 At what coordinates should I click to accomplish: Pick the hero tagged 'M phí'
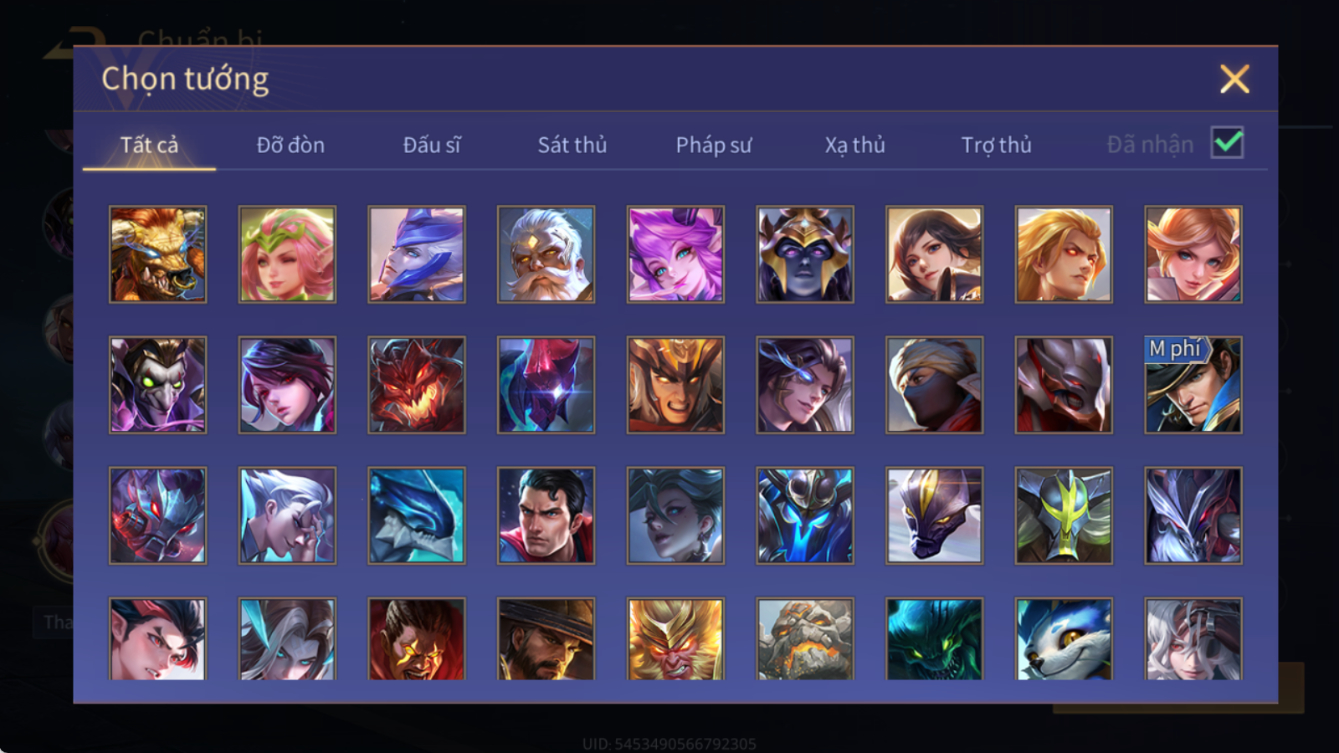(x=1194, y=385)
